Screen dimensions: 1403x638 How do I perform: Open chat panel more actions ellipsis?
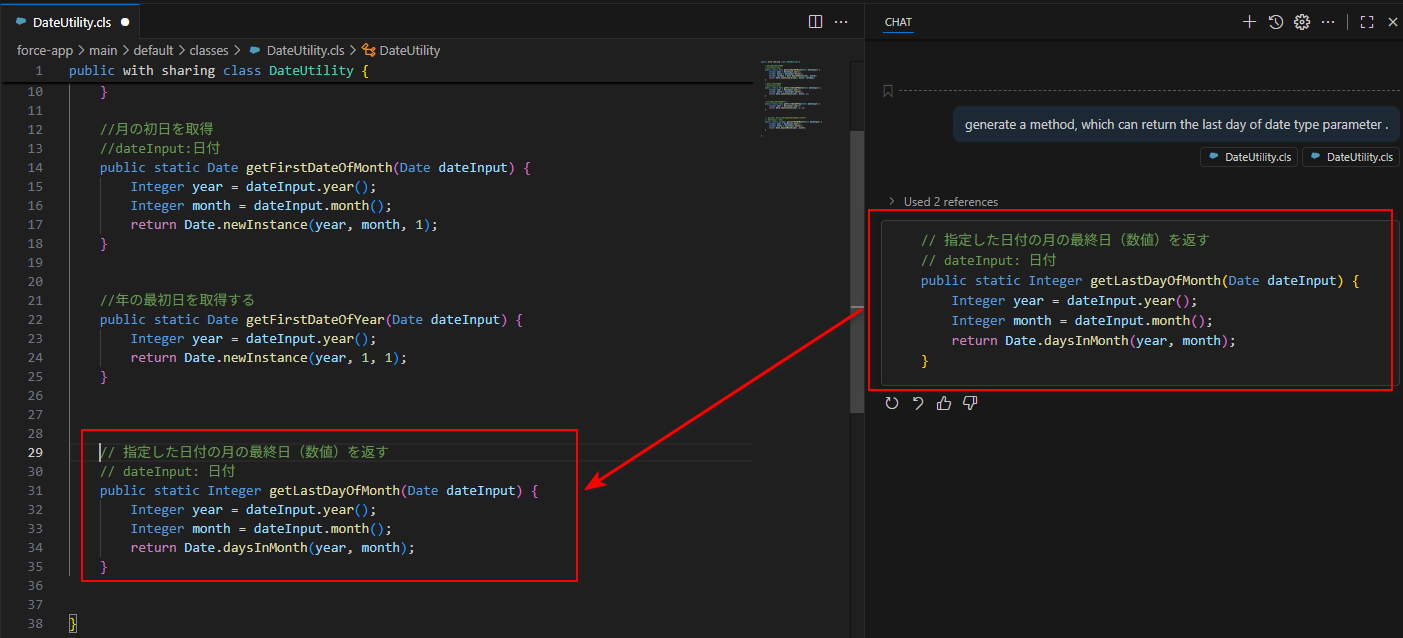pos(1328,22)
